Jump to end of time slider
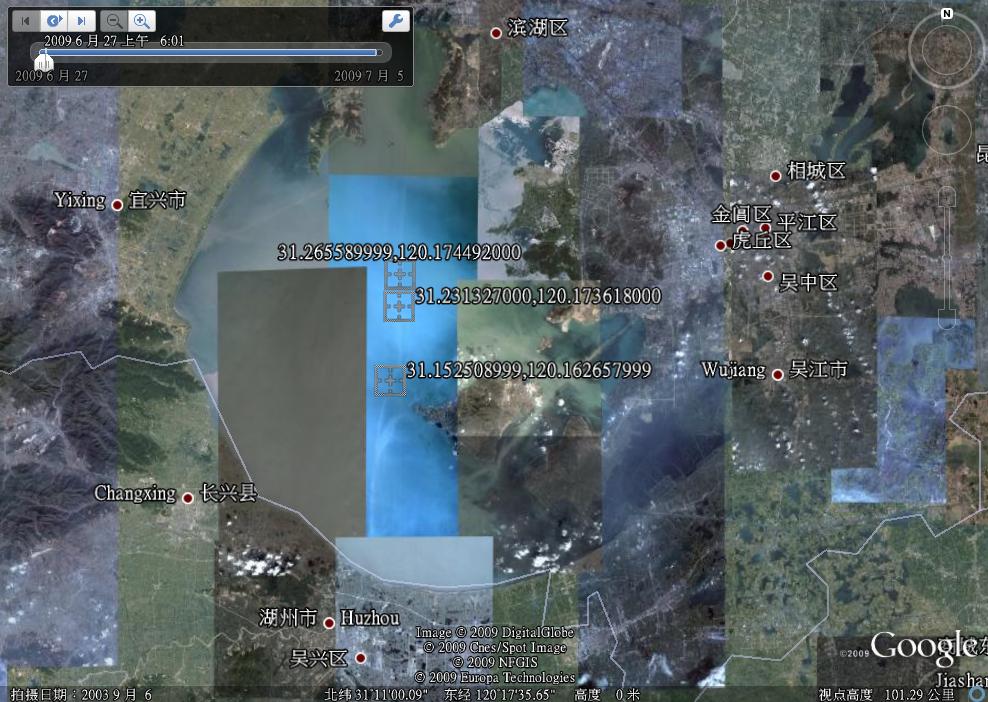Screen dimensions: 988x702 pyautogui.click(x=82, y=20)
